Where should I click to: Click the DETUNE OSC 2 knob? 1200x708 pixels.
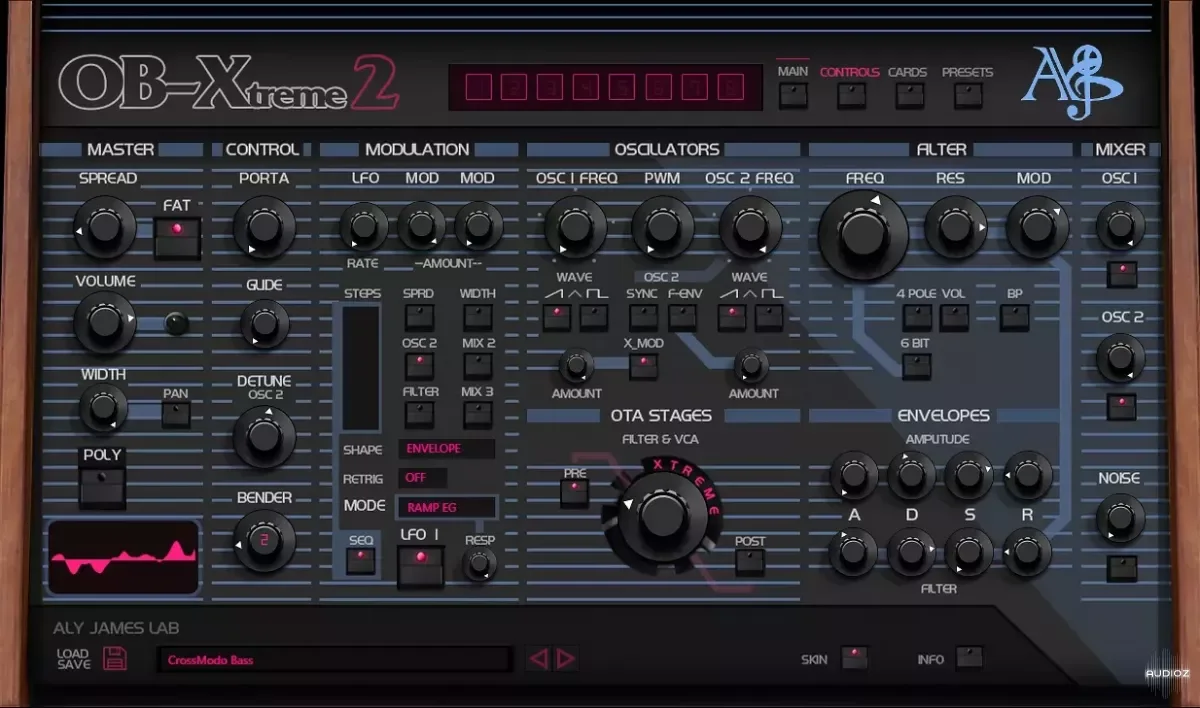pyautogui.click(x=264, y=437)
